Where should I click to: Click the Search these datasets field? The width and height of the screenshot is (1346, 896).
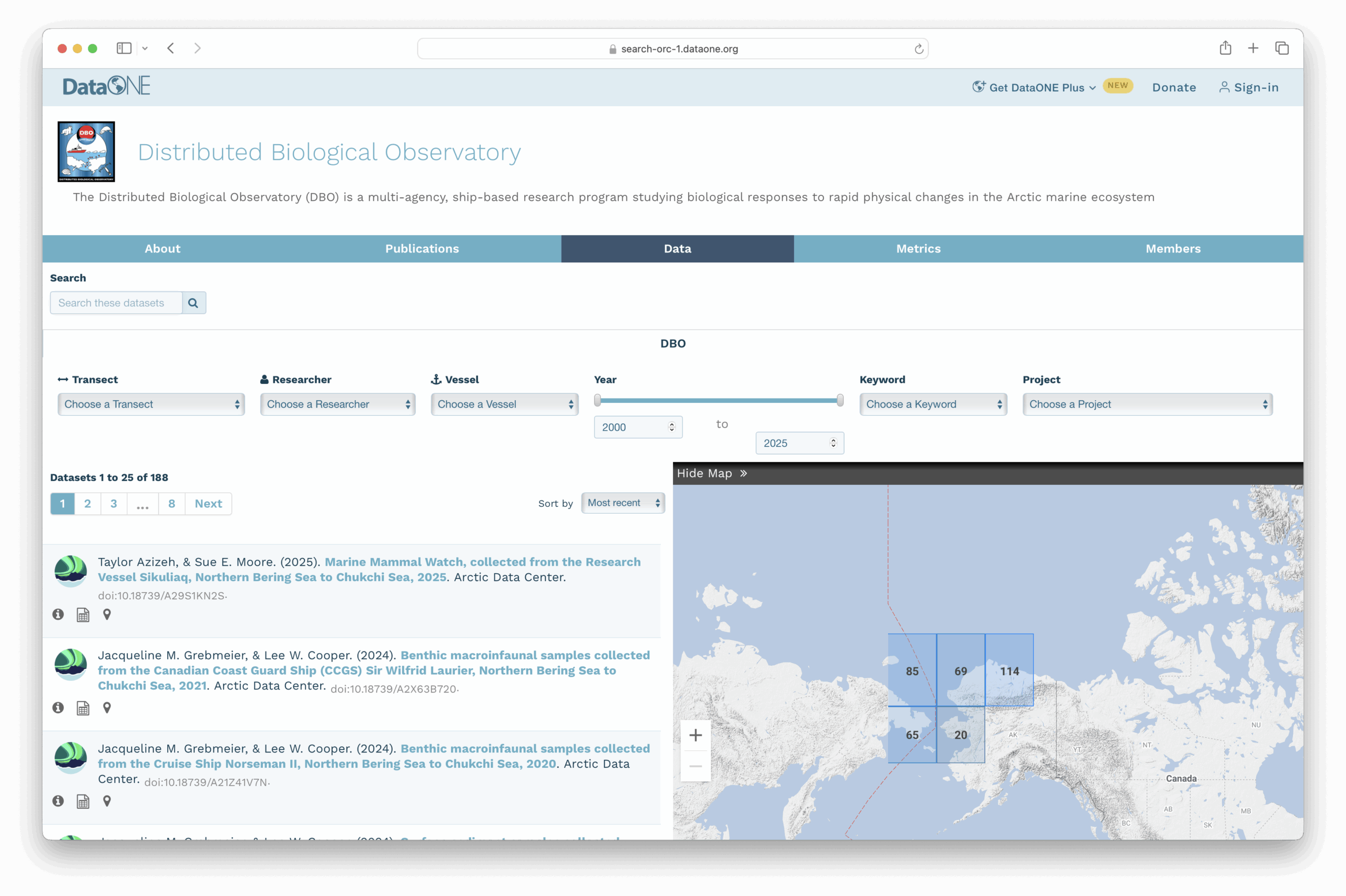tap(117, 303)
